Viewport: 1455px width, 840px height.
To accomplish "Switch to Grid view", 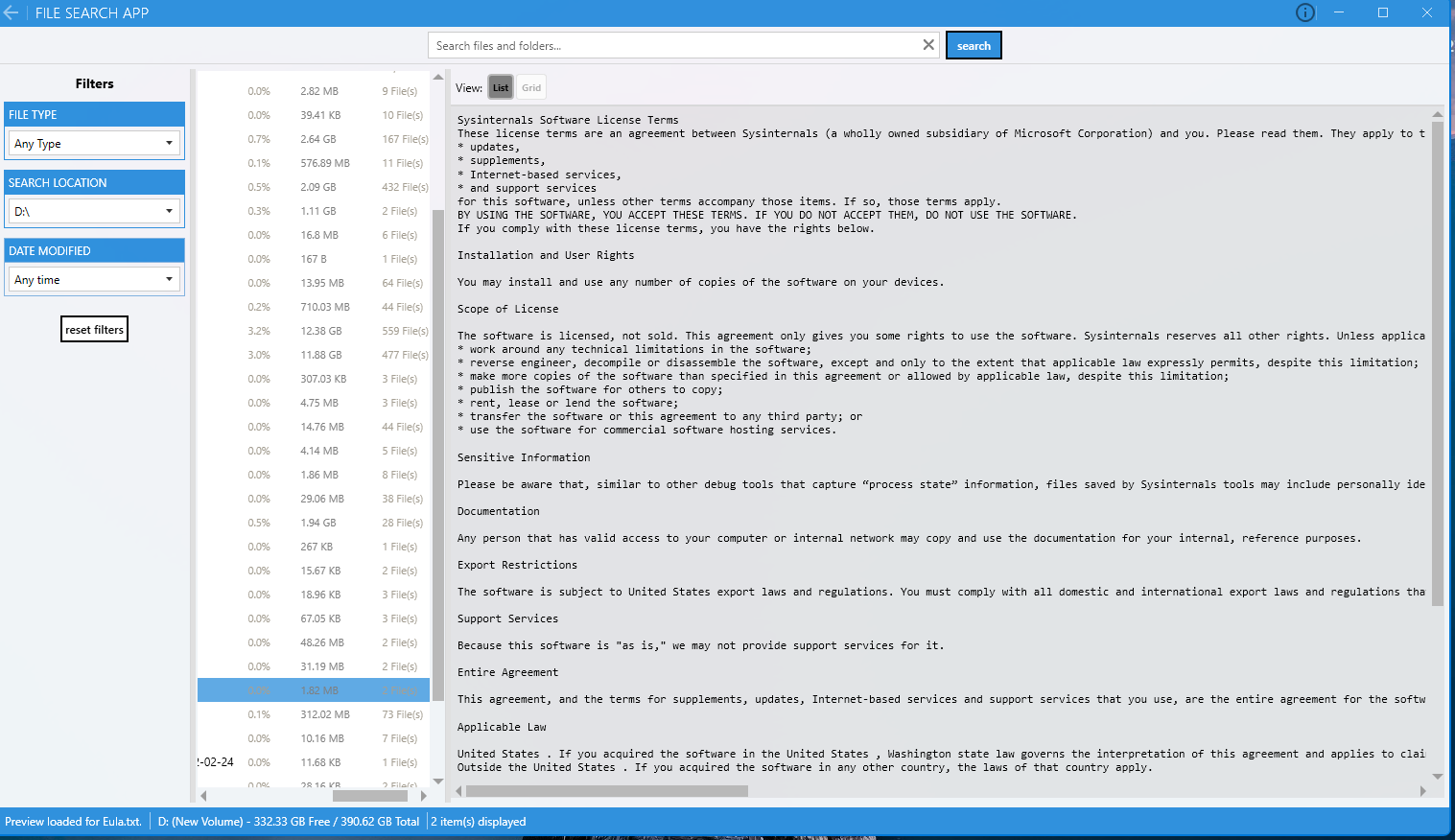I will coord(531,87).
